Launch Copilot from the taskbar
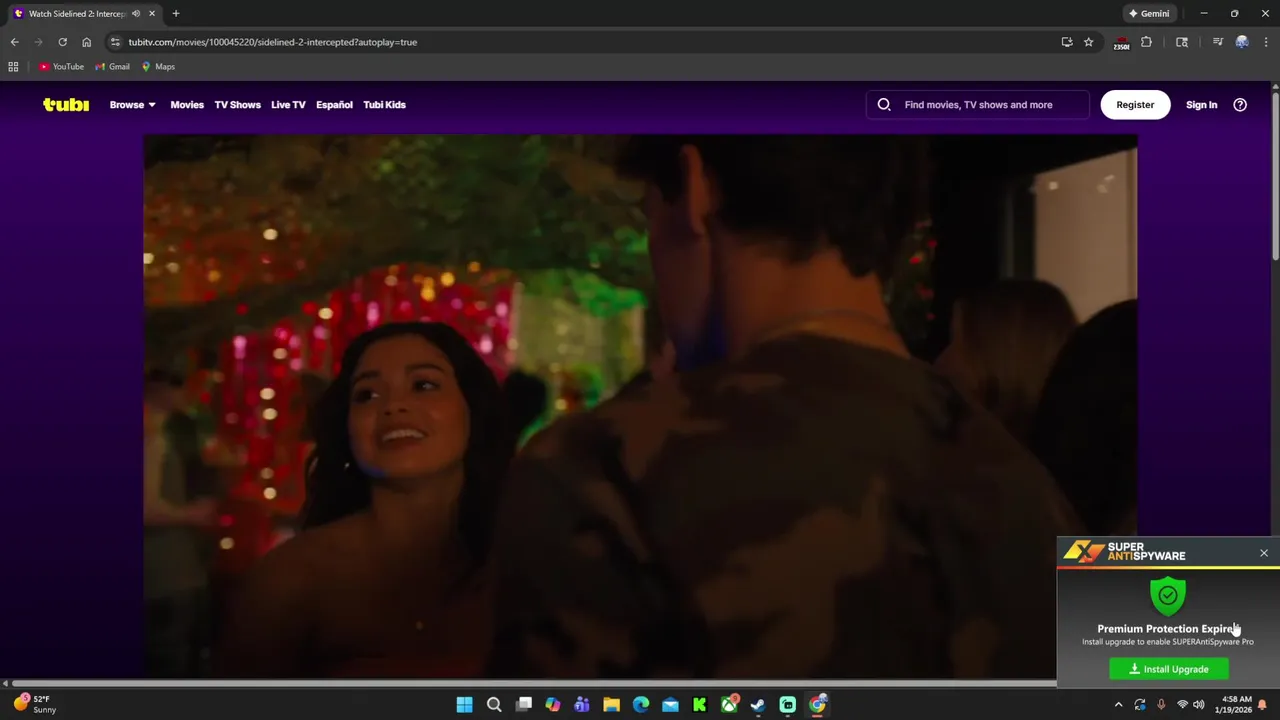This screenshot has height=720, width=1280. click(x=553, y=705)
